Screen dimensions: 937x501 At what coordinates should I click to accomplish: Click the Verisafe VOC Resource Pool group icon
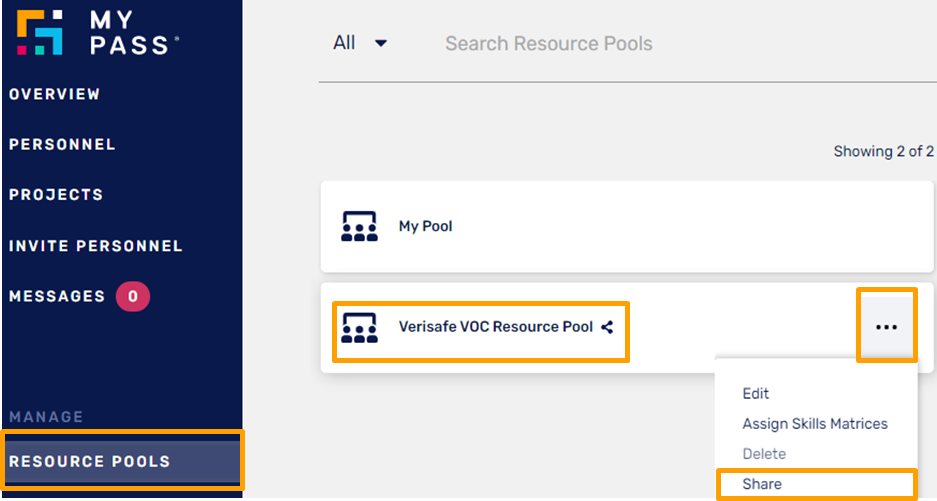(359, 327)
